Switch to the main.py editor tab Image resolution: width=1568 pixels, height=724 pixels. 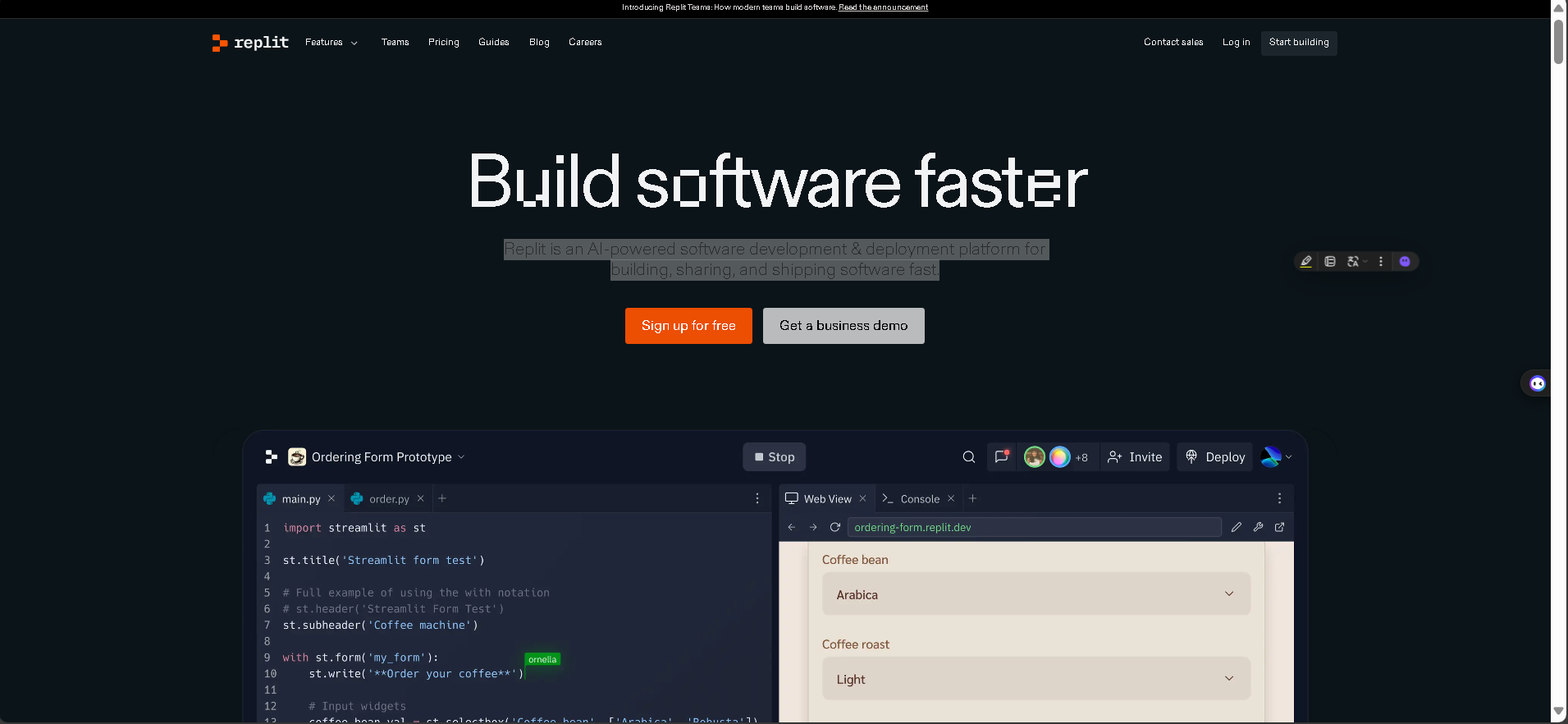coord(300,498)
